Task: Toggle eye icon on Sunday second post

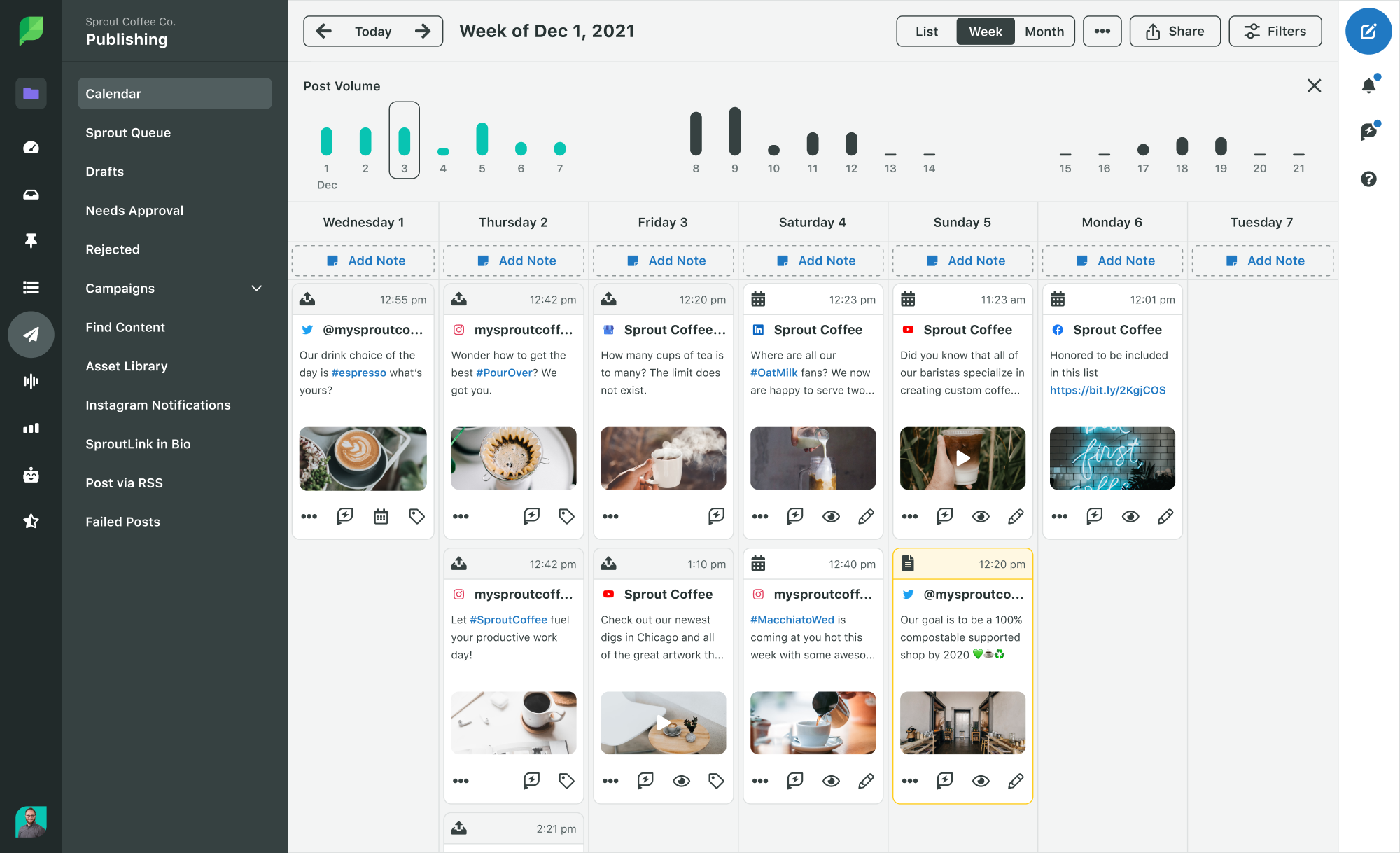Action: coord(980,780)
